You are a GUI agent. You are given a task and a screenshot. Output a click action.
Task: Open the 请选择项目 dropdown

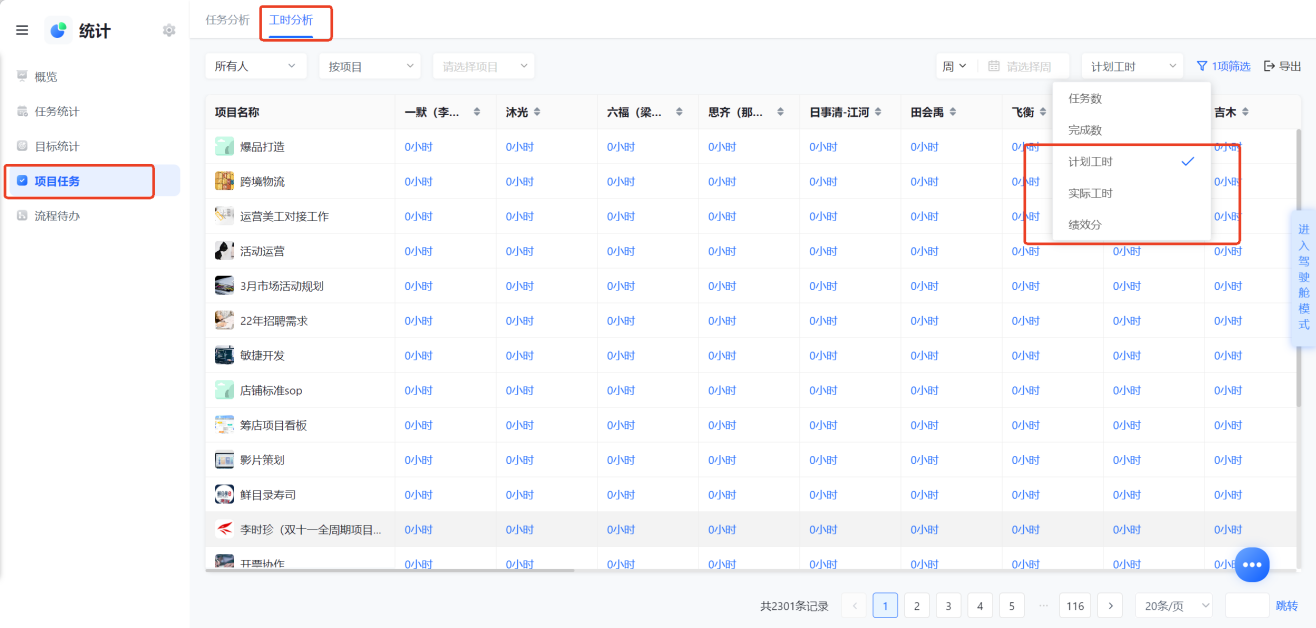[484, 66]
